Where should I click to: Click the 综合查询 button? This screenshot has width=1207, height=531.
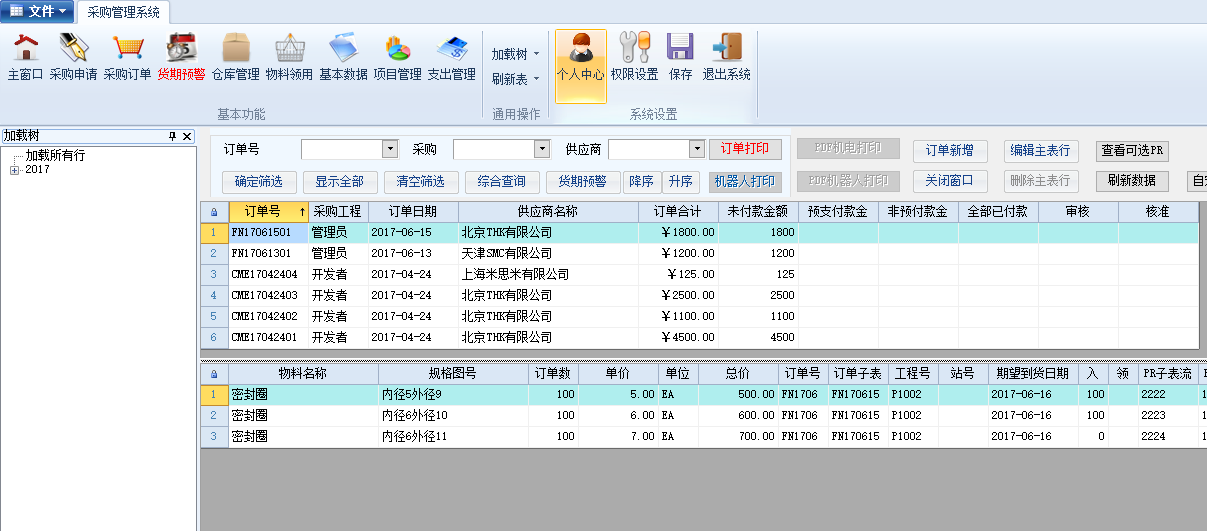click(x=502, y=182)
